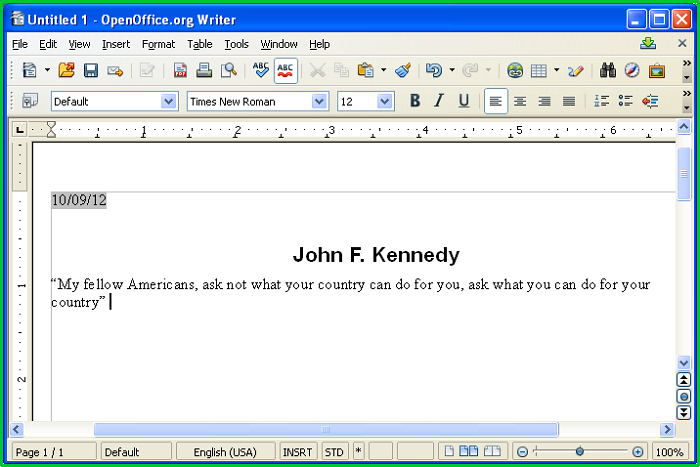Viewport: 700px width, 467px height.
Task: Open the Tools menu
Action: [x=236, y=44]
